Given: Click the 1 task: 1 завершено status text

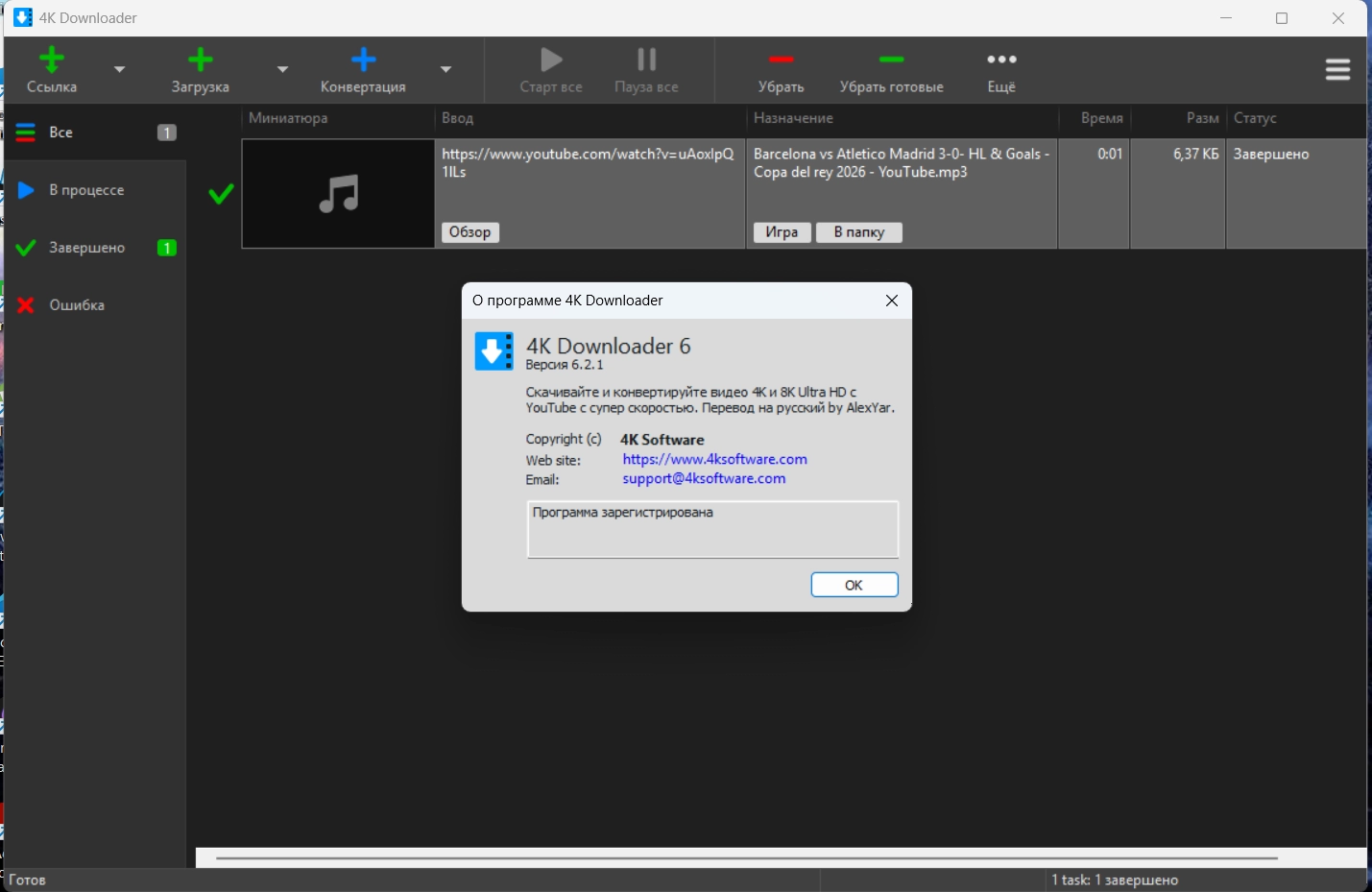Looking at the screenshot, I should (1115, 880).
